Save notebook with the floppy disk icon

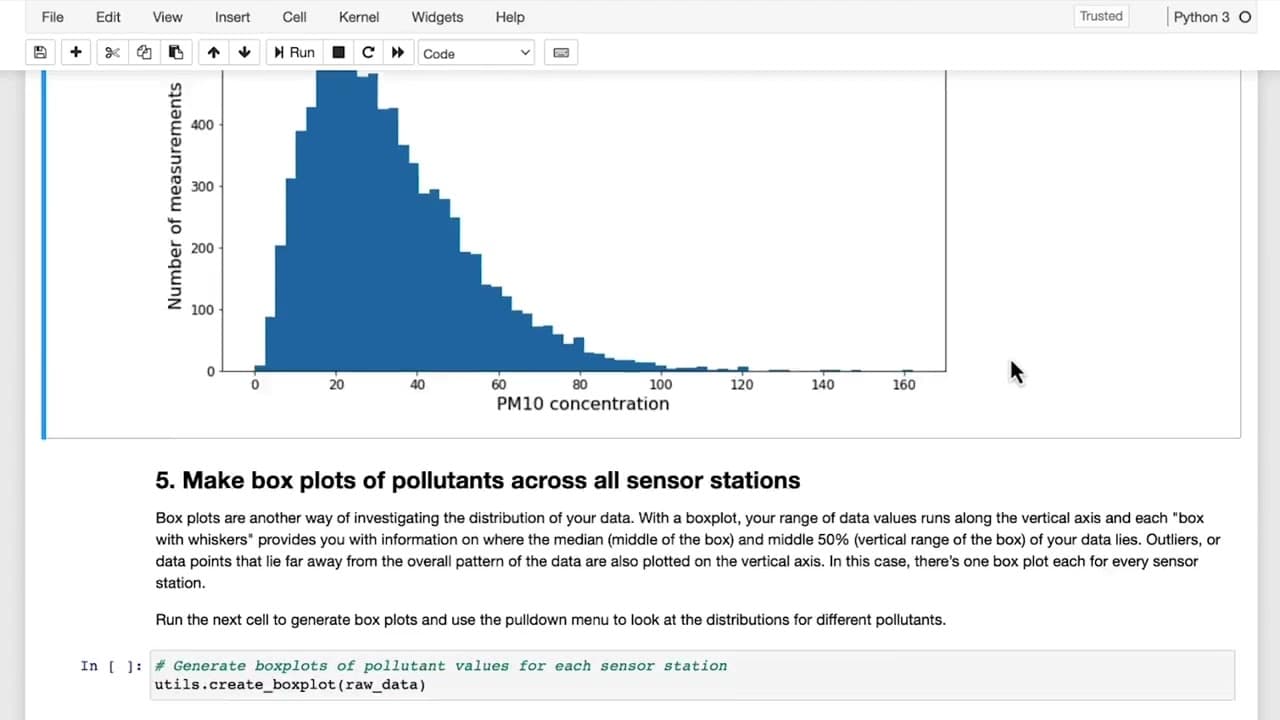[x=40, y=53]
